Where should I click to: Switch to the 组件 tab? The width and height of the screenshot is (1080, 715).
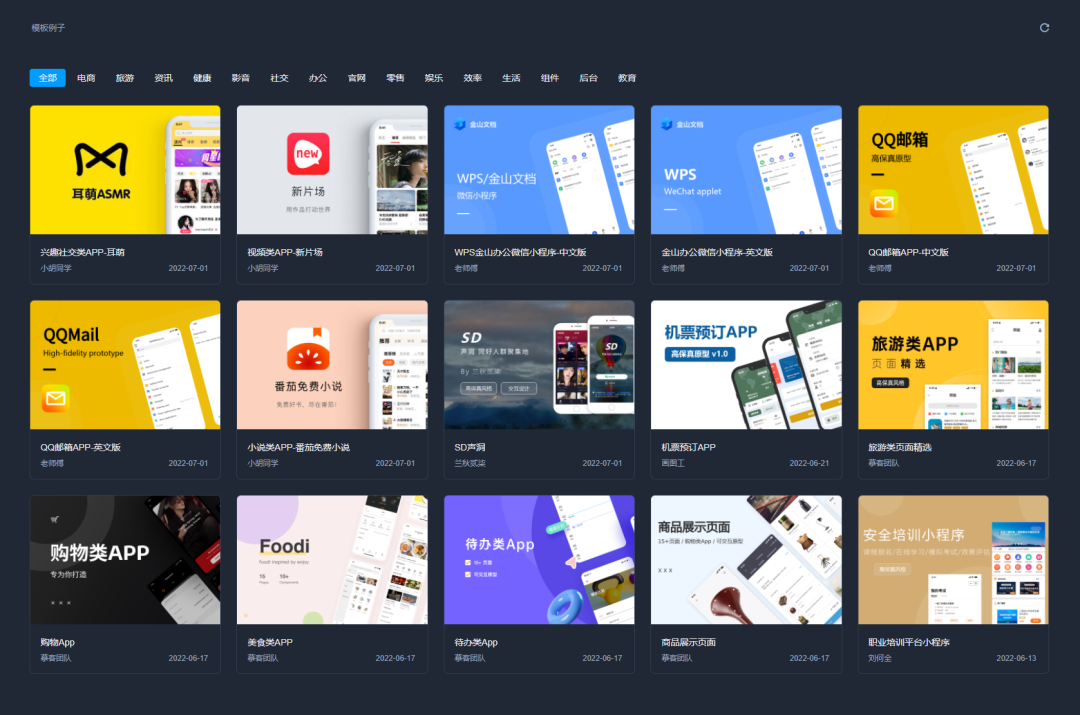[x=550, y=78]
